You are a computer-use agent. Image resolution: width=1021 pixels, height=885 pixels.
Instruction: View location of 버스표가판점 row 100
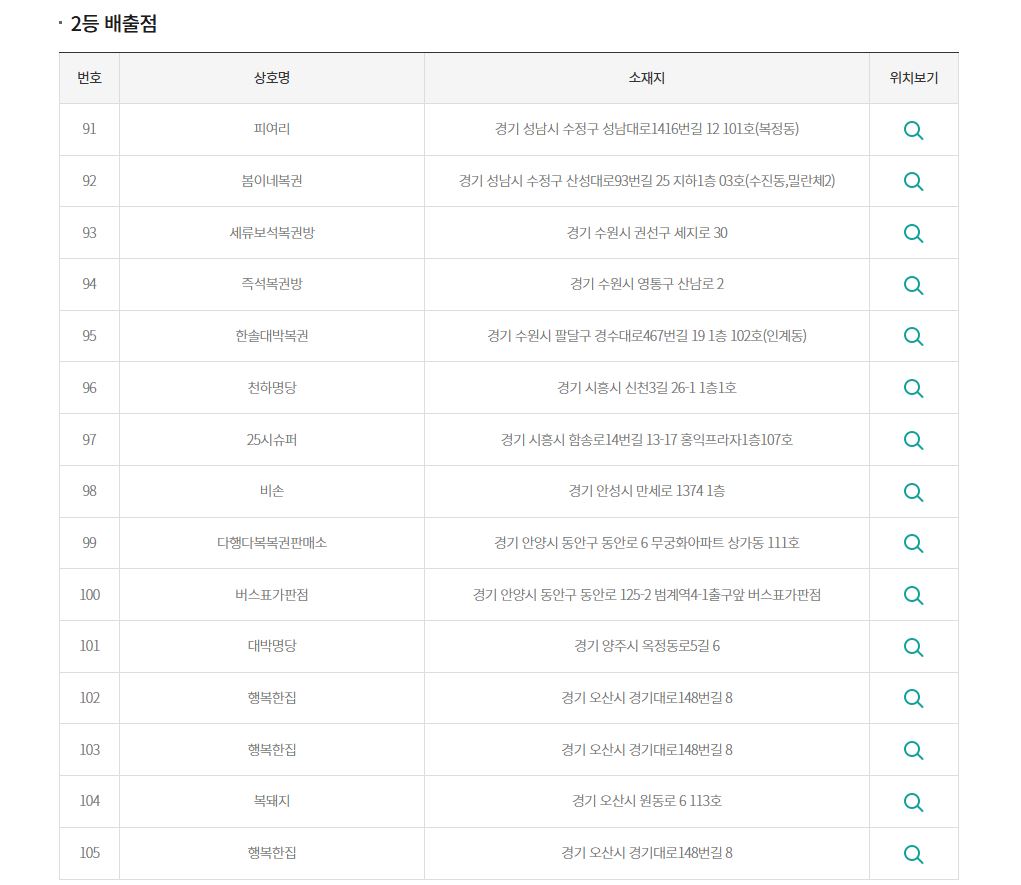[913, 595]
